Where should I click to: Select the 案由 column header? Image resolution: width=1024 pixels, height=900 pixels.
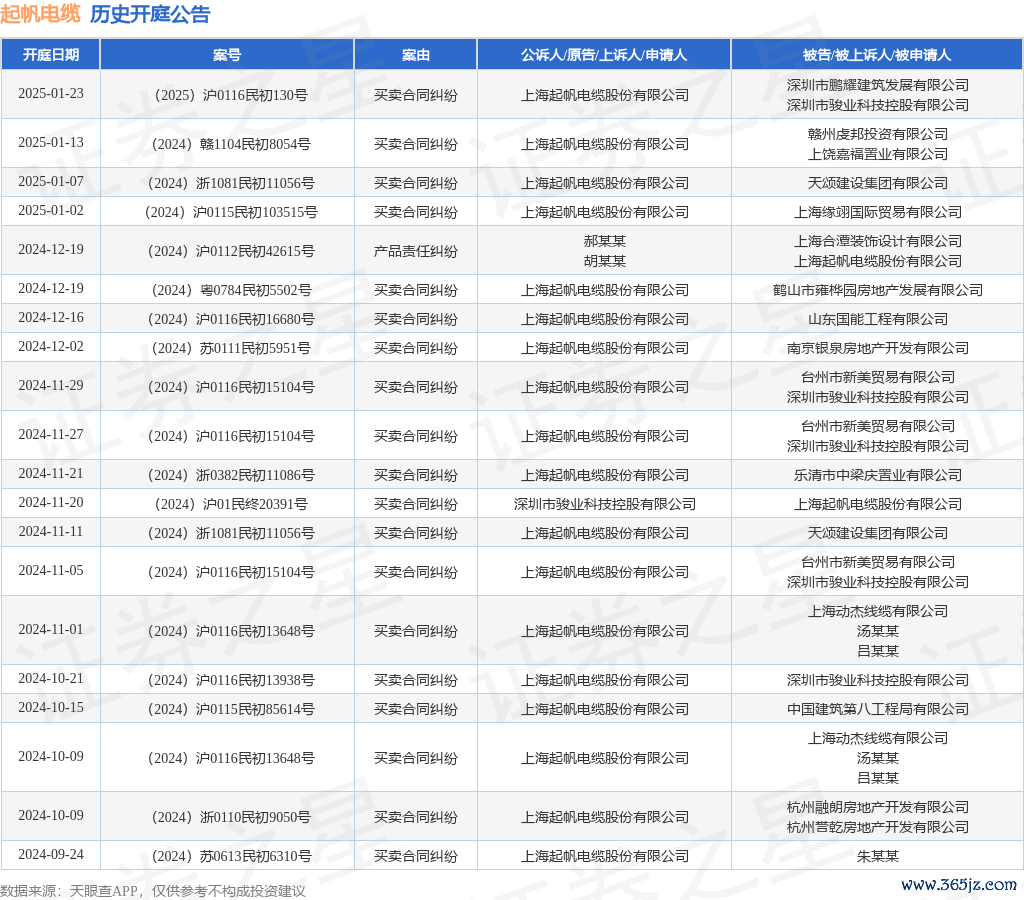(x=415, y=55)
